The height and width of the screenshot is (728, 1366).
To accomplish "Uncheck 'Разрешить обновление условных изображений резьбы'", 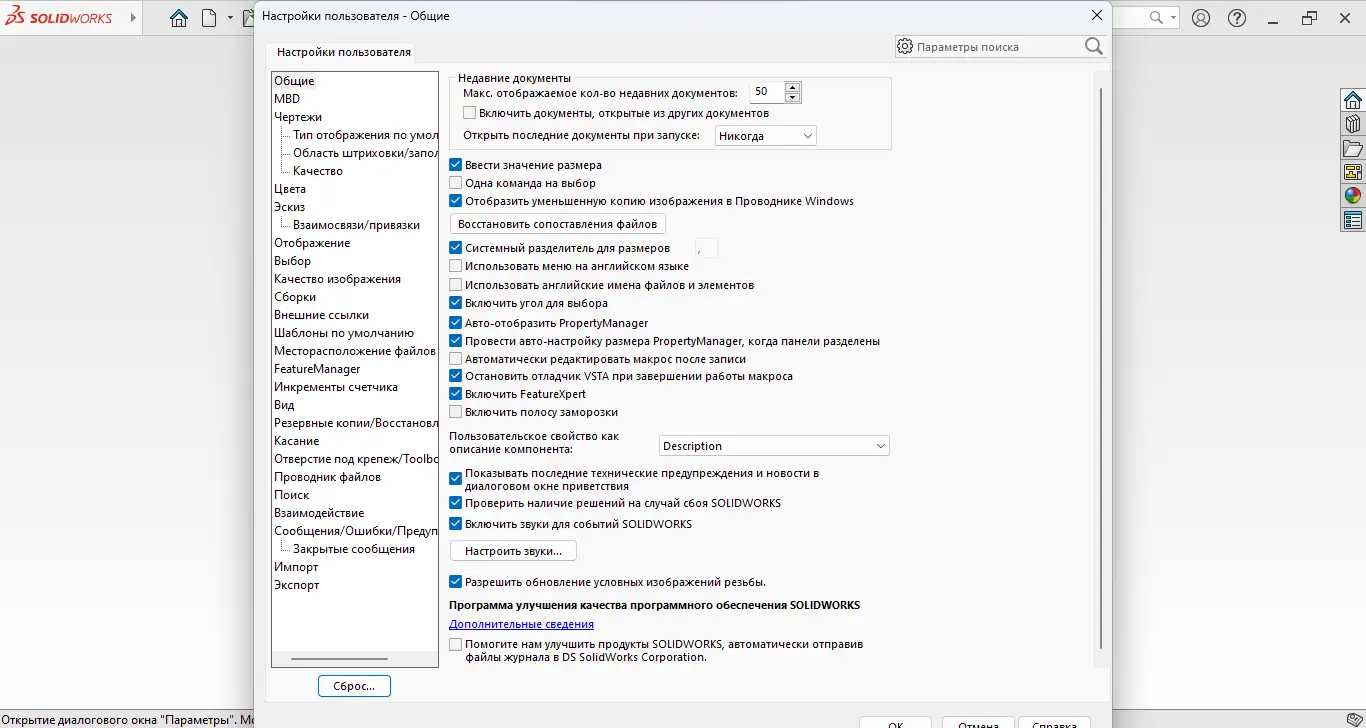I will tap(456, 582).
